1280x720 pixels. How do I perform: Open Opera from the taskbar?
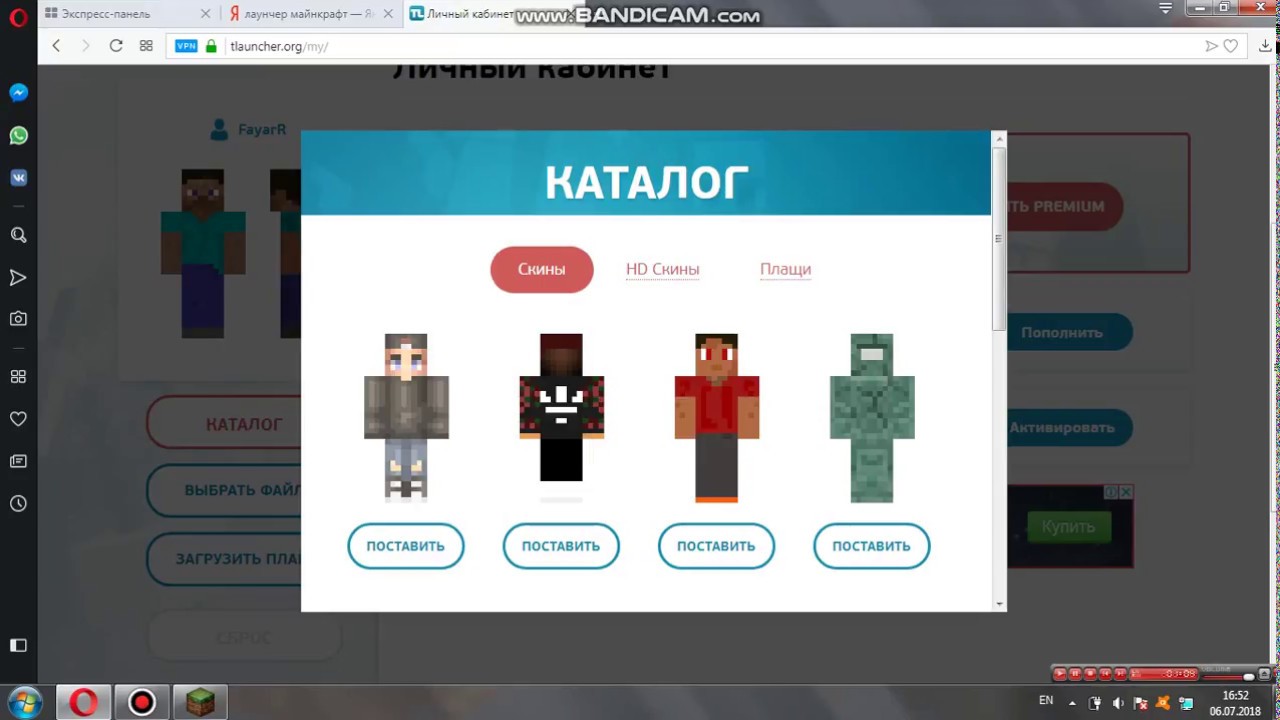tap(83, 702)
